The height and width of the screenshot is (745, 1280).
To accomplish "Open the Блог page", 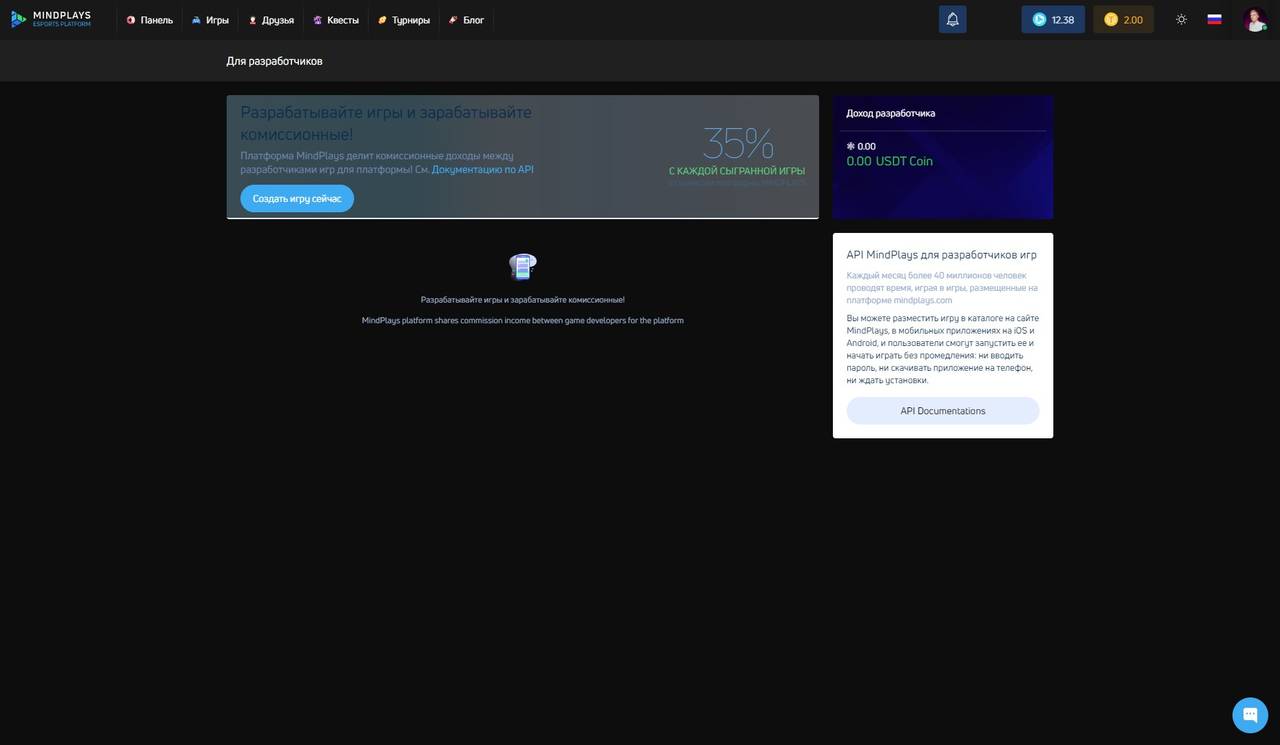I will (x=466, y=20).
